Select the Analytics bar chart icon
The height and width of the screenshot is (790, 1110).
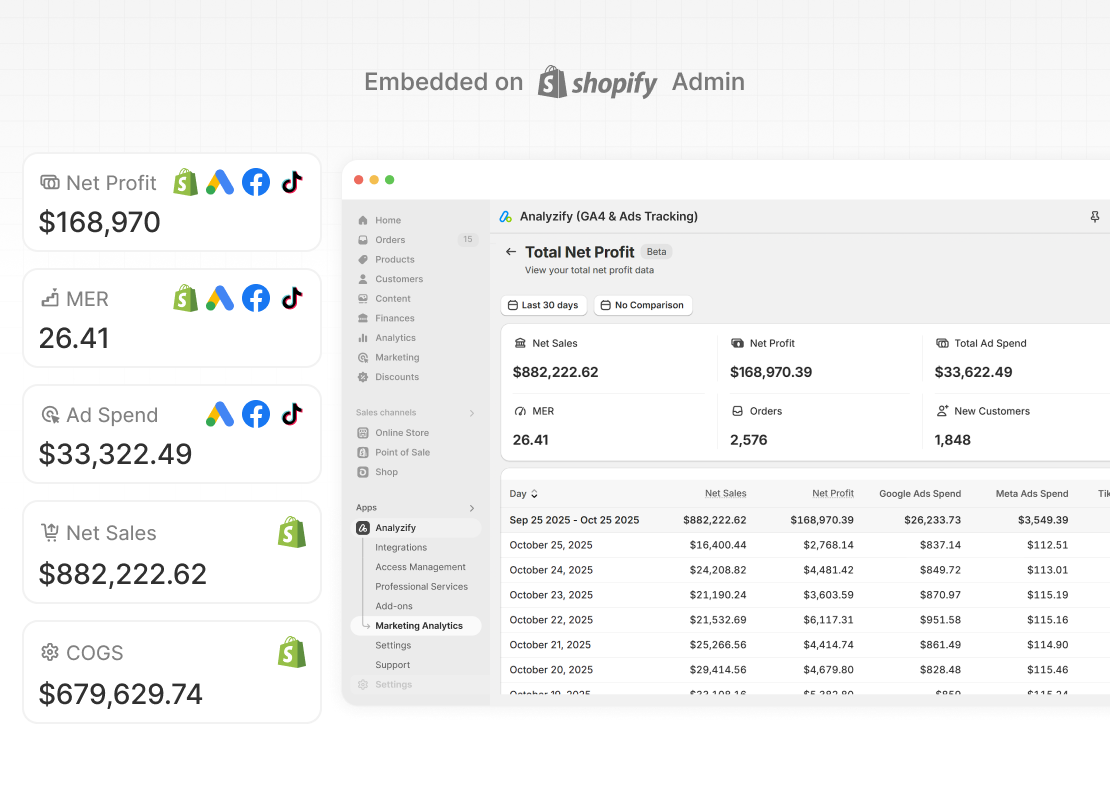362,337
